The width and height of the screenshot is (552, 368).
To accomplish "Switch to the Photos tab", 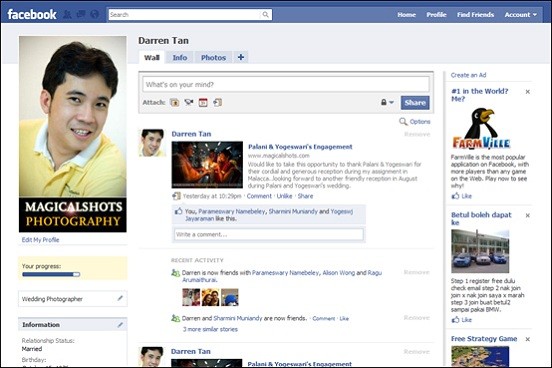I will (x=213, y=57).
